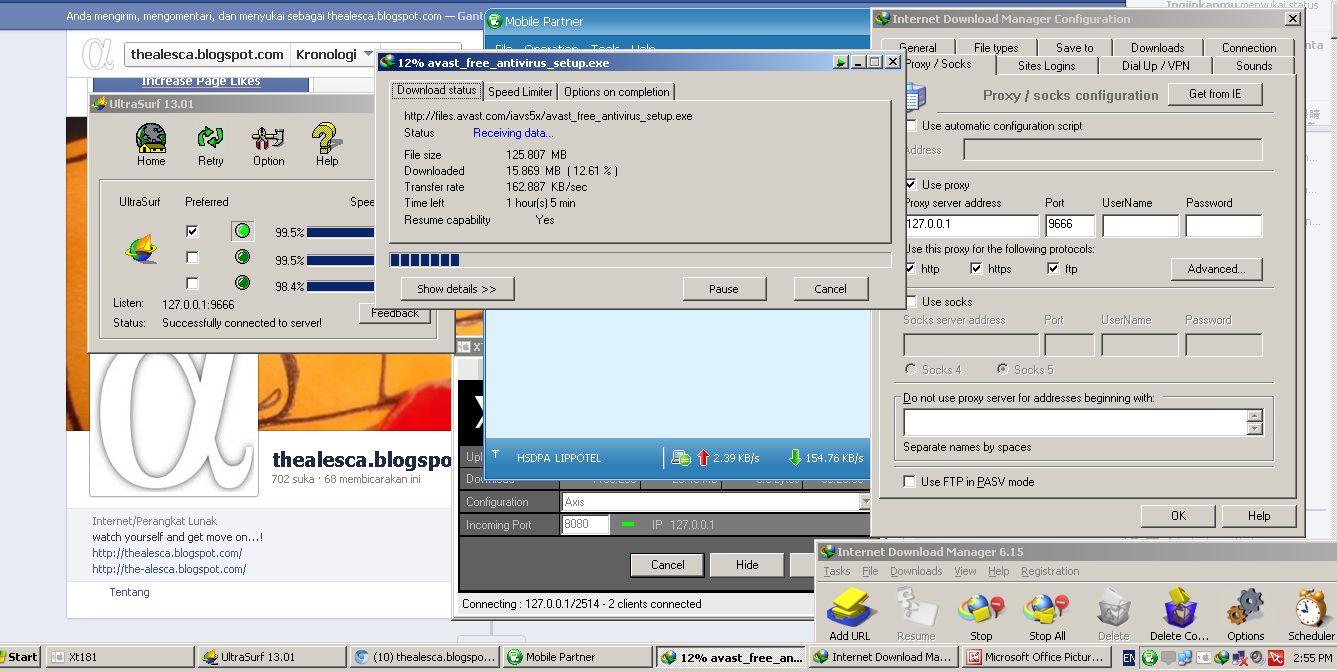The width and height of the screenshot is (1337, 672).
Task: Click Incoming Port field 8080
Action: tap(586, 525)
